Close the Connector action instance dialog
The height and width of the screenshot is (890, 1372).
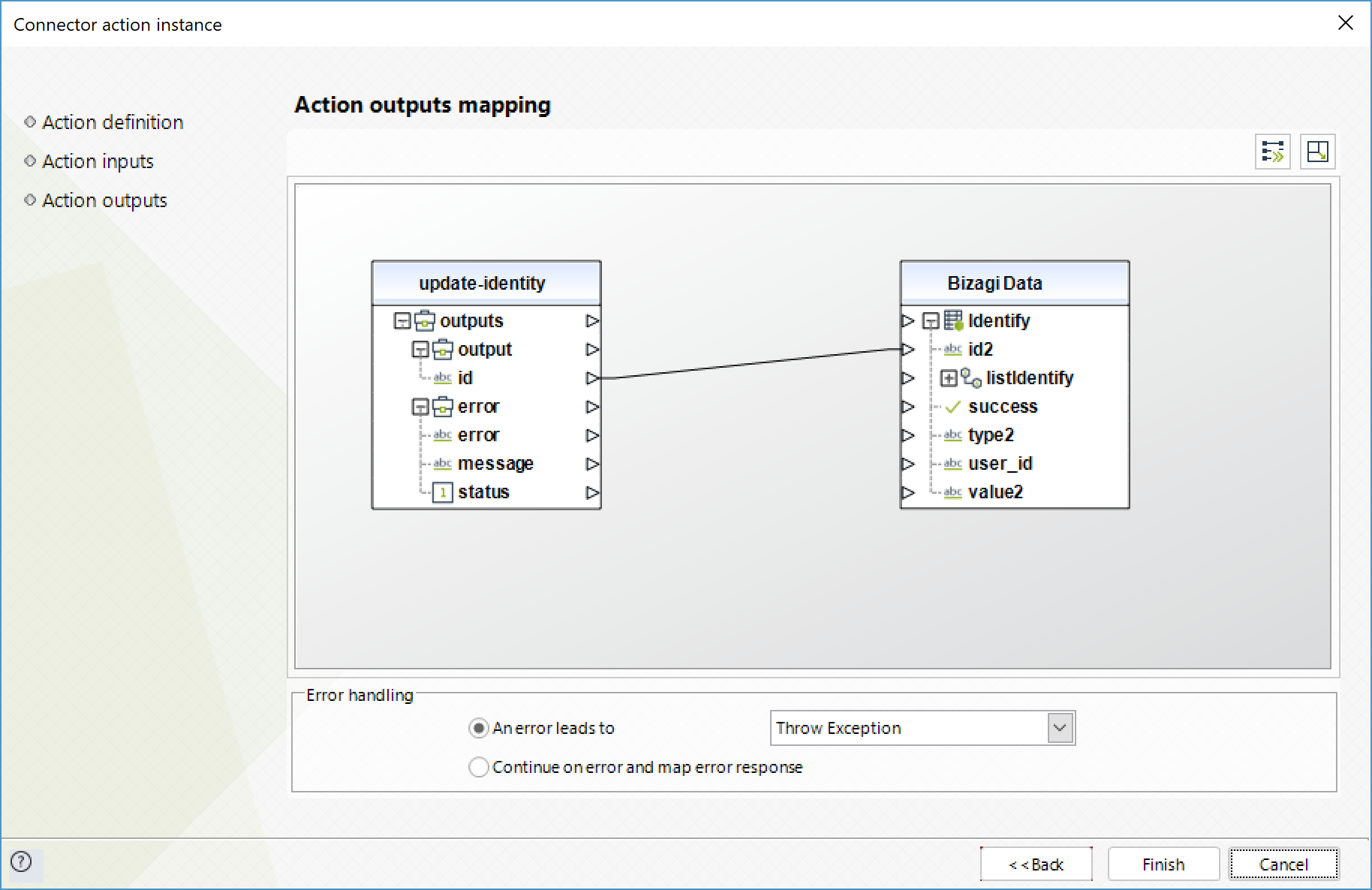(x=1346, y=23)
